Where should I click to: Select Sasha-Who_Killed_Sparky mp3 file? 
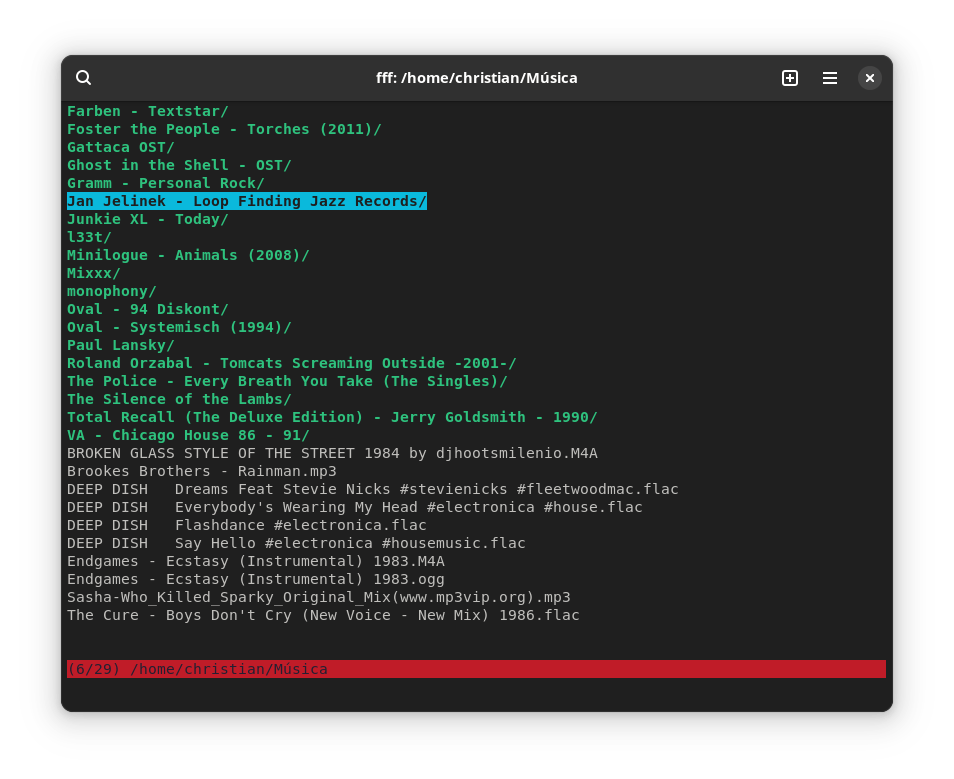(319, 597)
